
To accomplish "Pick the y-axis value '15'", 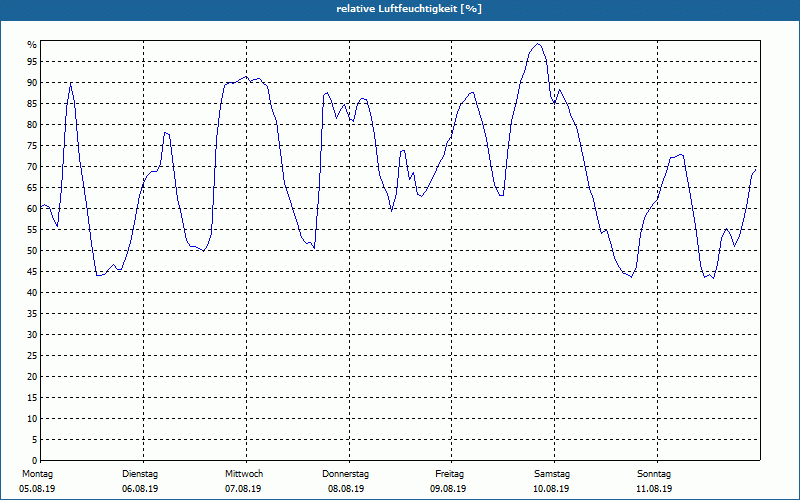I will [32, 397].
